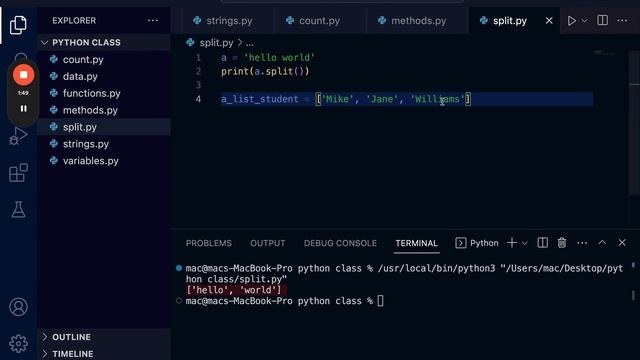Click empty line 3 in editor
Image resolution: width=640 pixels, height=360 pixels.
(406, 85)
